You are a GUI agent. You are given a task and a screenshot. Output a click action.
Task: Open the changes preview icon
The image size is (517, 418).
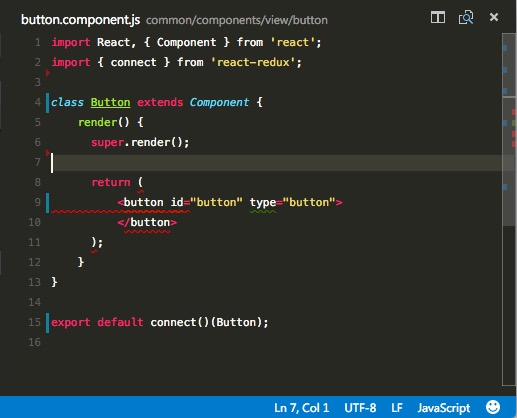tap(466, 17)
